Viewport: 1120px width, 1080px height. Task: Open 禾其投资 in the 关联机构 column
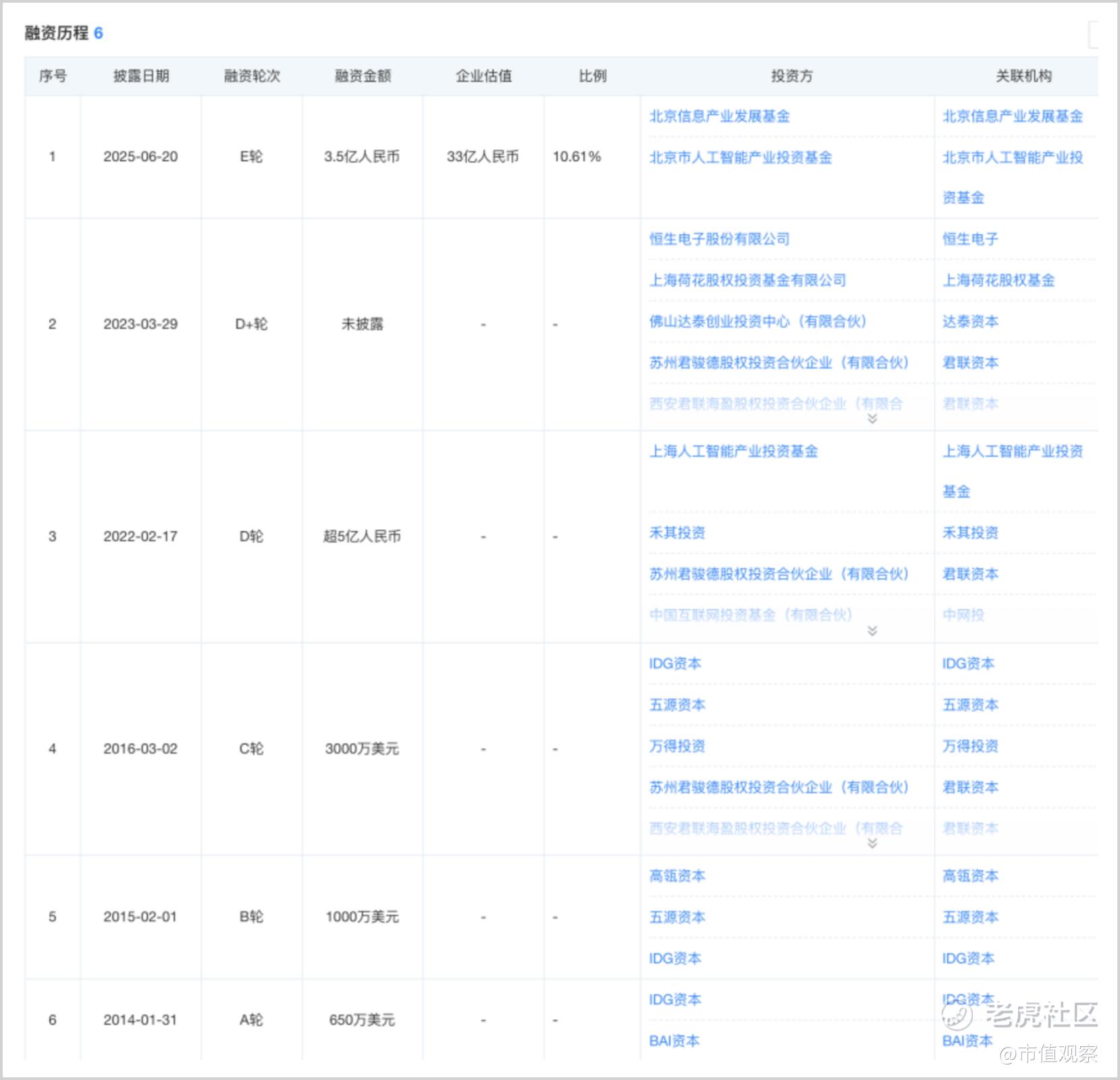point(970,533)
